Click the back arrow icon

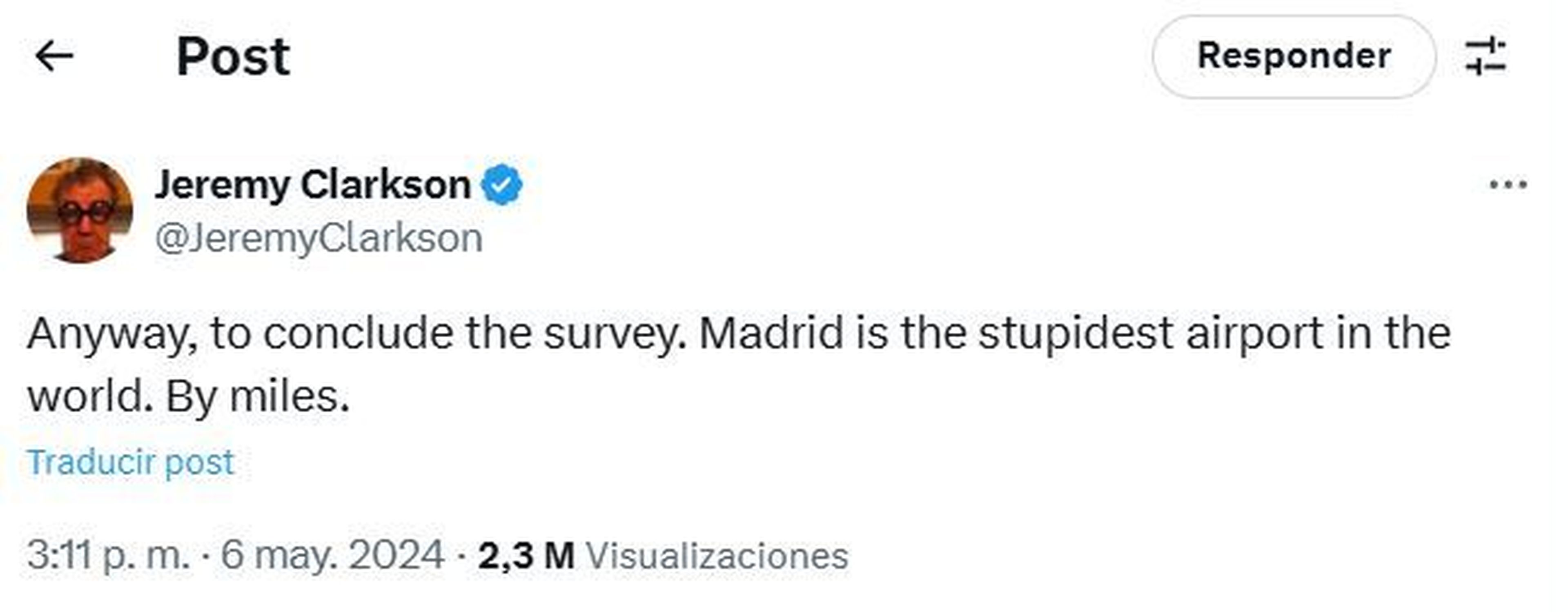54,57
